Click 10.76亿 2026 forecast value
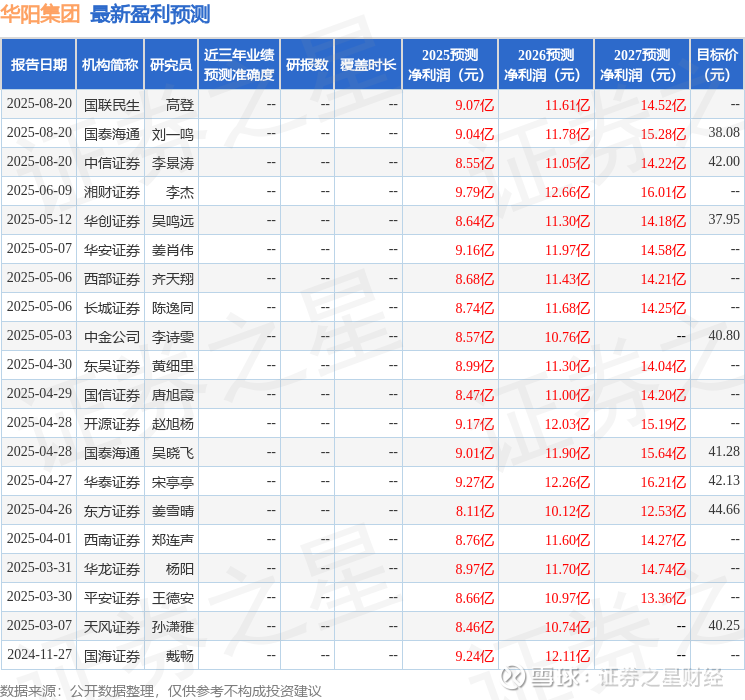Screen dimensions: 745x700 [x=567, y=337]
